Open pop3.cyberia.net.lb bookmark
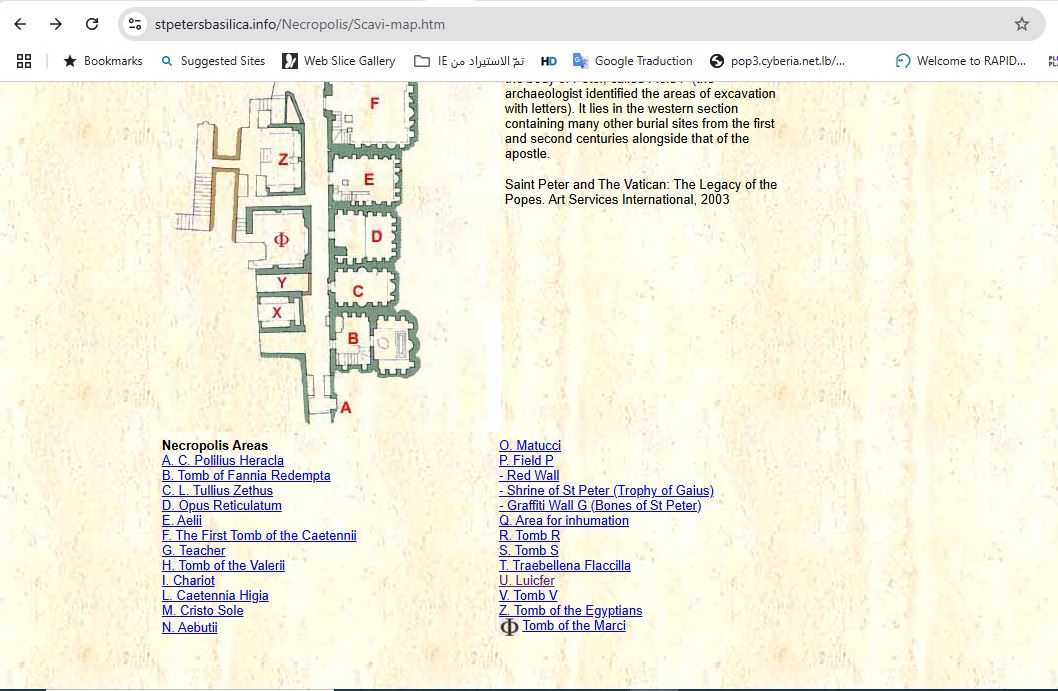Image resolution: width=1058 pixels, height=691 pixels. point(777,61)
